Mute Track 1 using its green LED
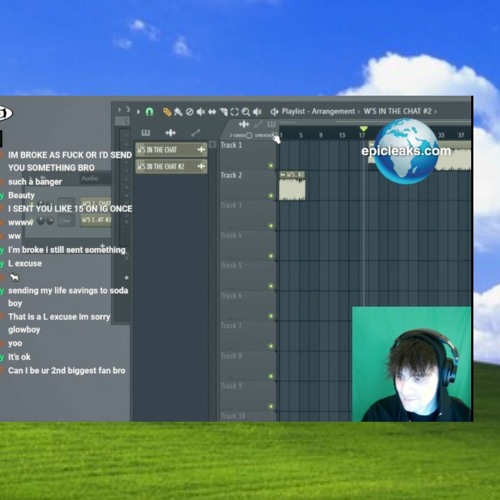Screen dimensions: 500x500 pos(271,166)
